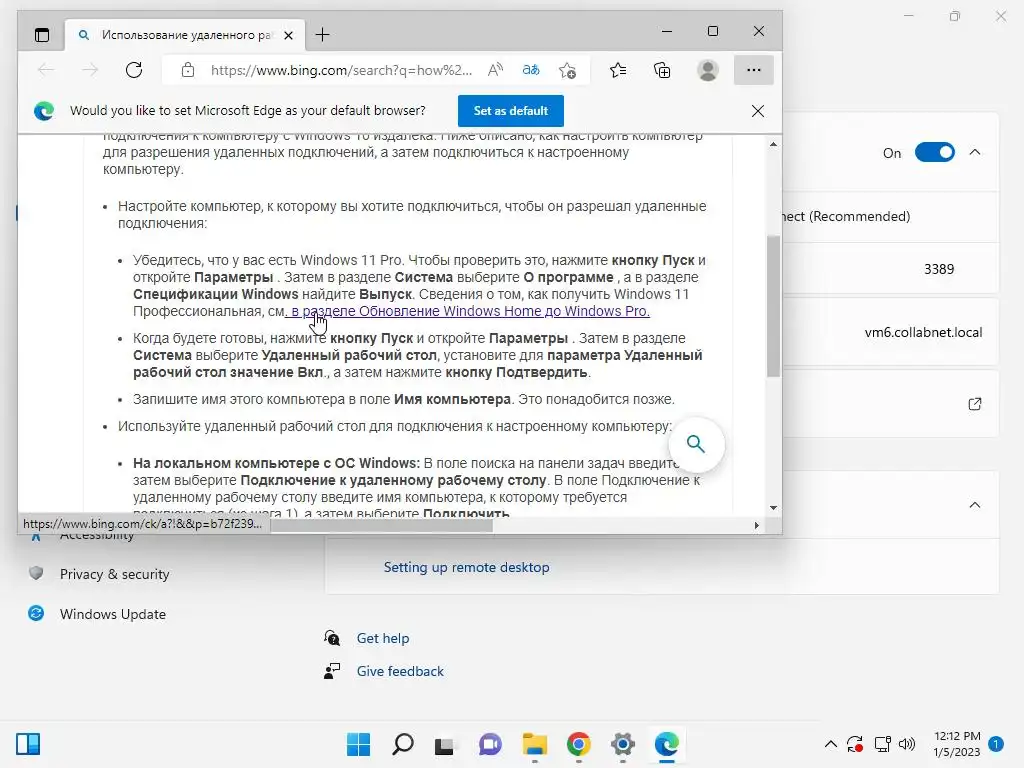
Task: Open Give feedback link
Action: coord(400,671)
